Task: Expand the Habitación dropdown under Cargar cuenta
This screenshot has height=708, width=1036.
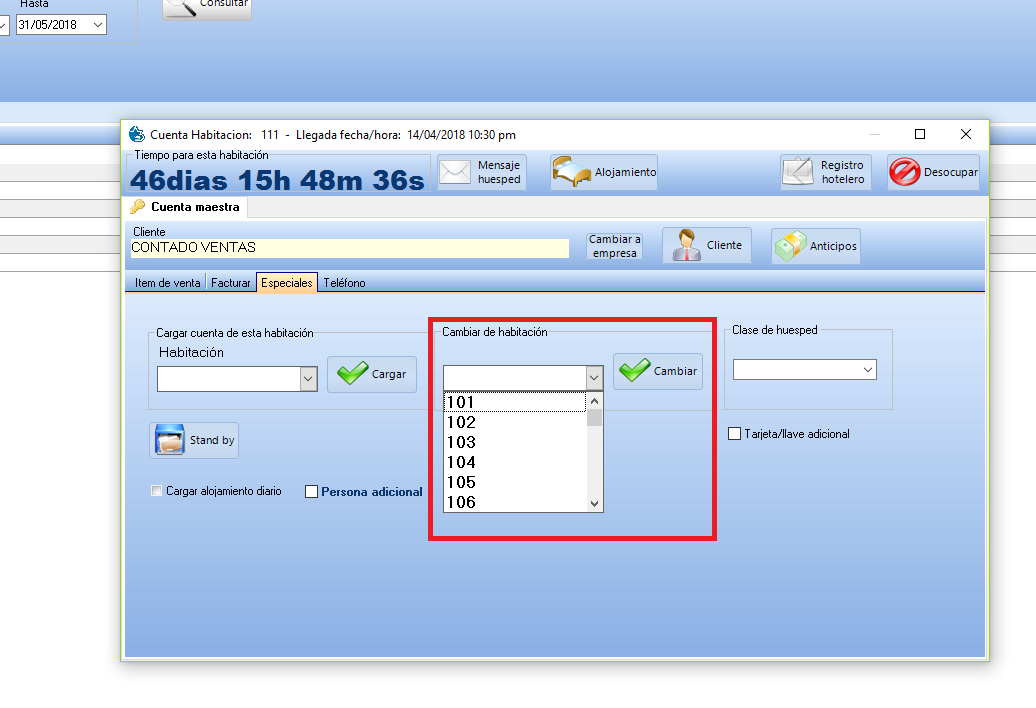Action: [x=309, y=379]
